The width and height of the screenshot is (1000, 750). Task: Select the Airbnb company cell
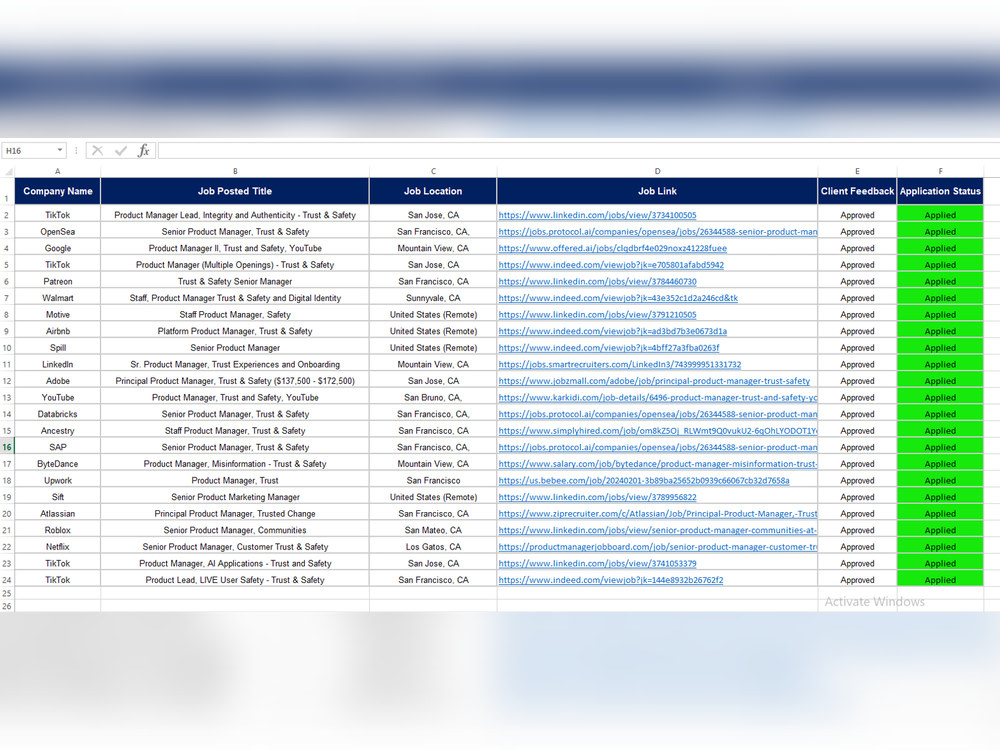[x=57, y=332]
